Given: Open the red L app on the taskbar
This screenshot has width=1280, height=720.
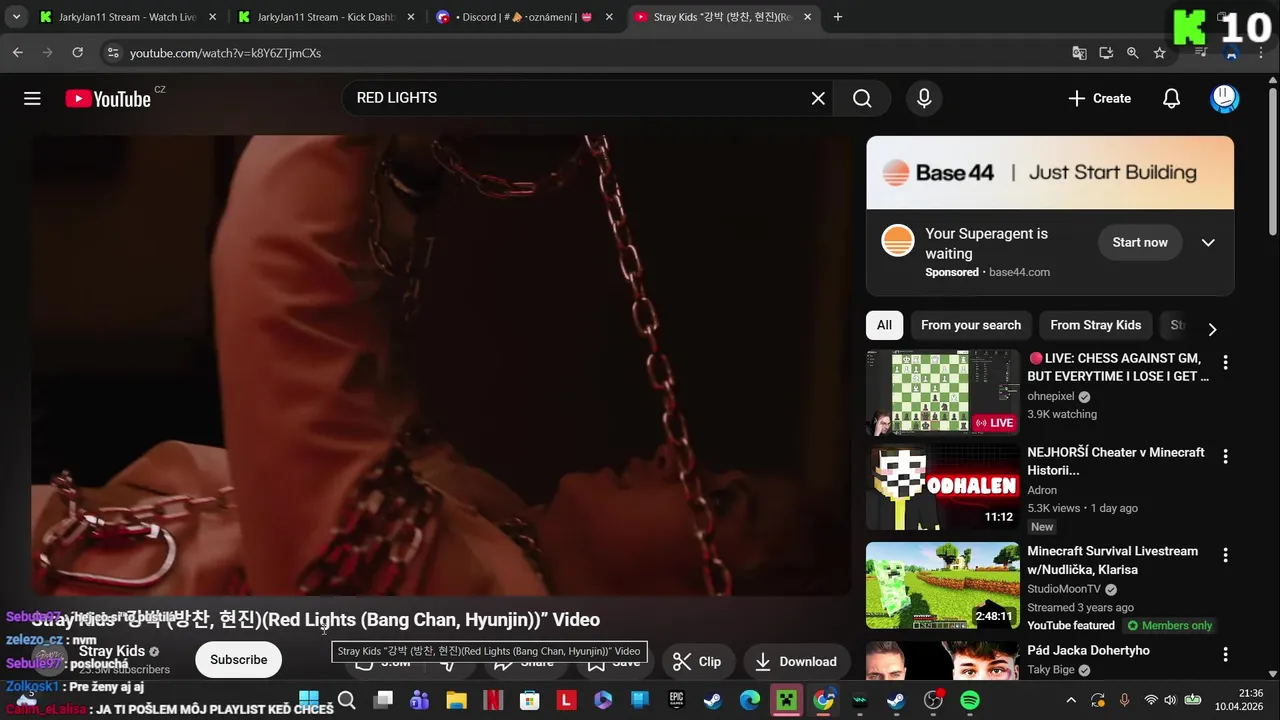Looking at the screenshot, I should click(x=566, y=700).
